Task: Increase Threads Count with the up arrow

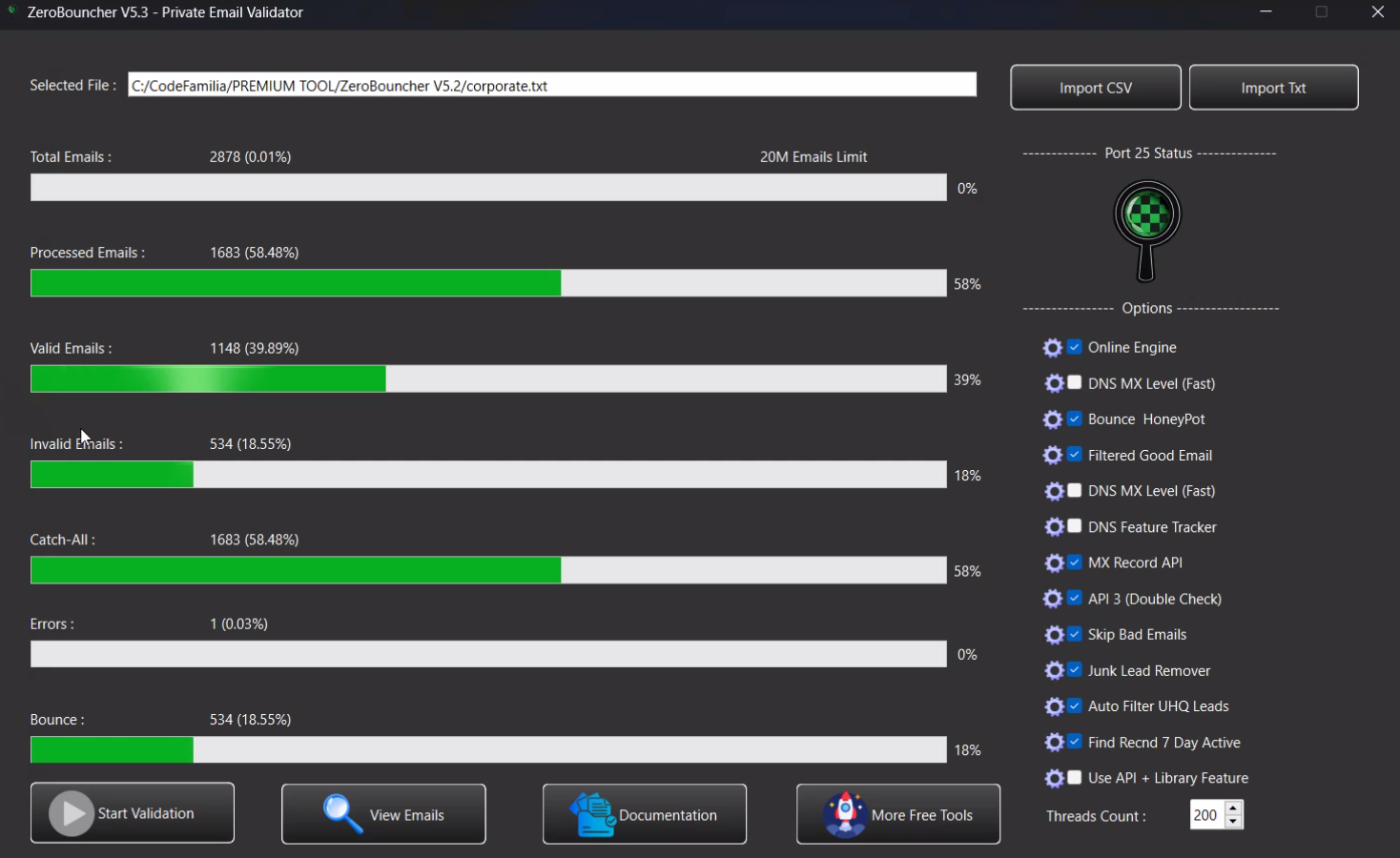Action: (1233, 808)
